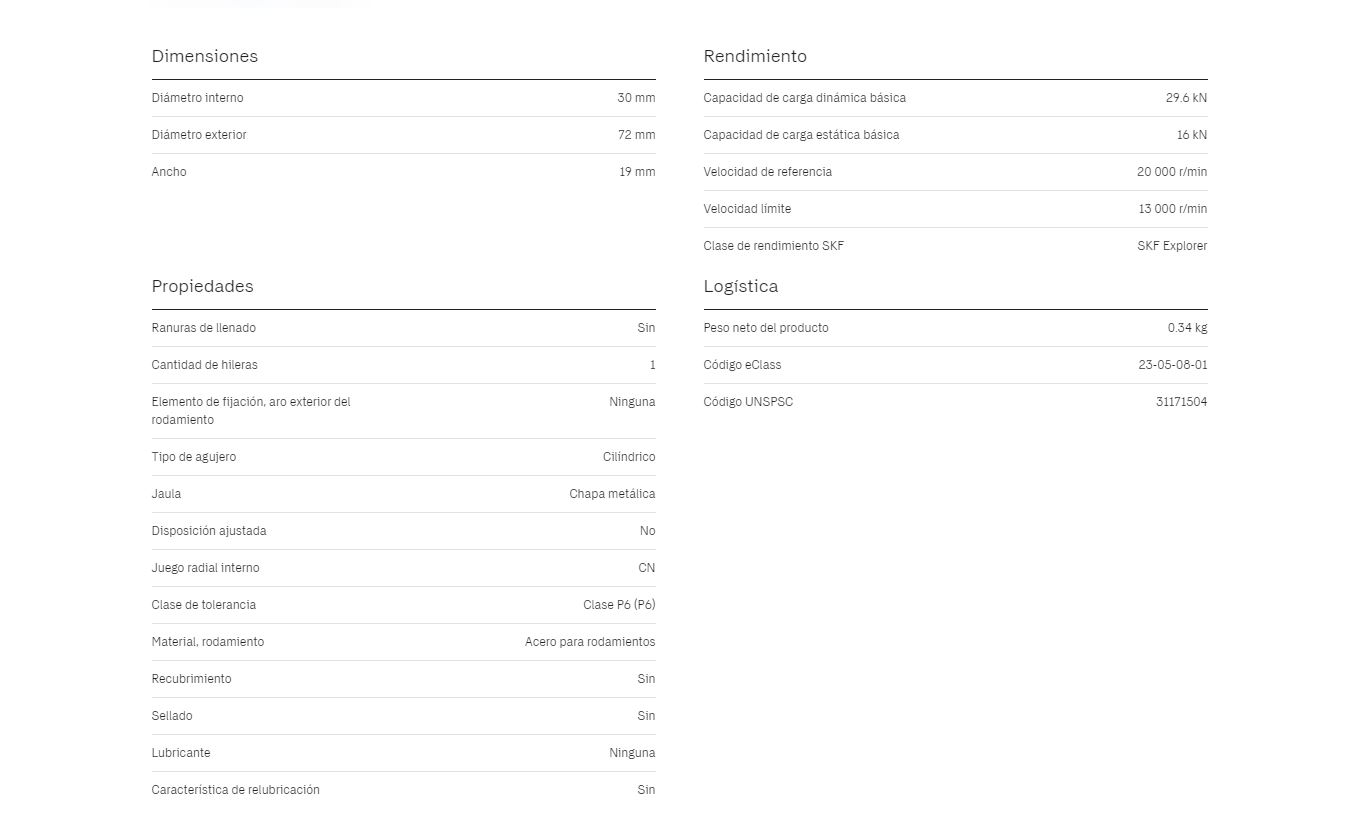Click the Peso neto del producto label
1352x828 pixels.
[x=765, y=328]
